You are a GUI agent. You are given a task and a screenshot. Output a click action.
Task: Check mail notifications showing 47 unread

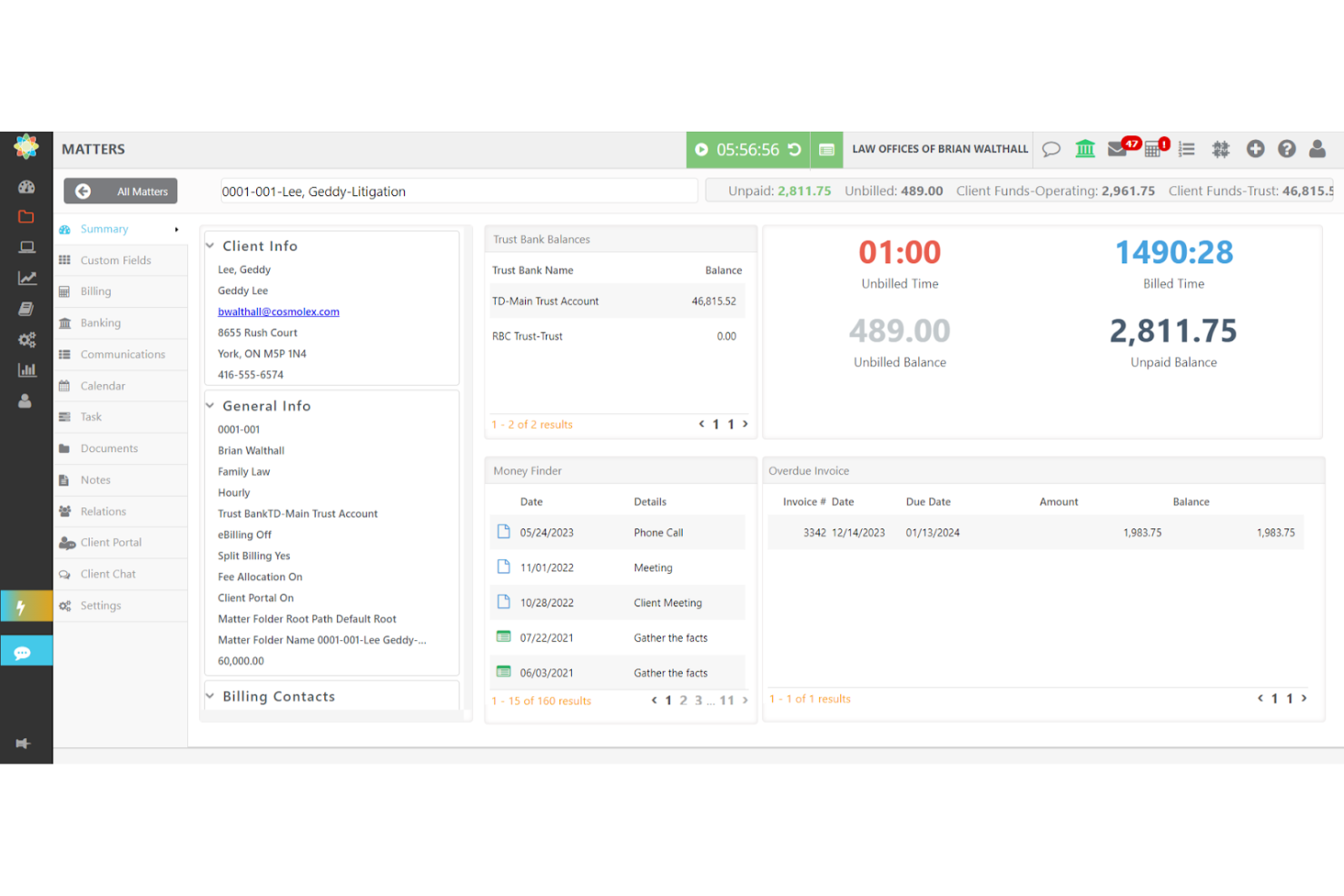click(1118, 149)
